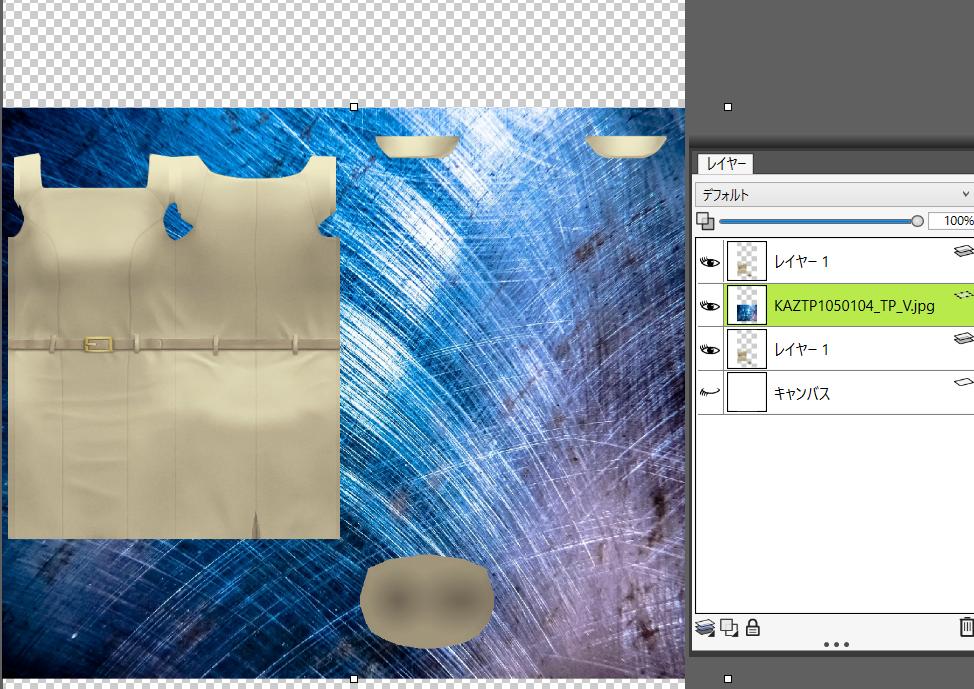This screenshot has height=689, width=974.
Task: Click the dashed-frame icon on KAZTP1050104_TP_V.jpg row
Action: pos(963,295)
